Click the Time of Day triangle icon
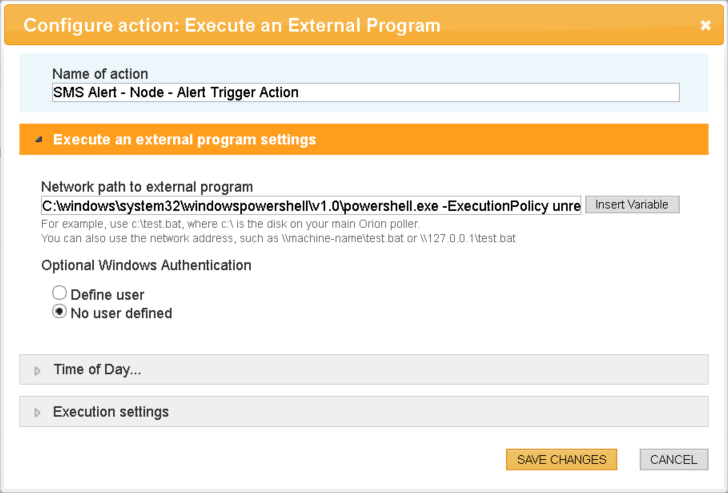Viewport: 728px width, 493px height. pos(38,370)
